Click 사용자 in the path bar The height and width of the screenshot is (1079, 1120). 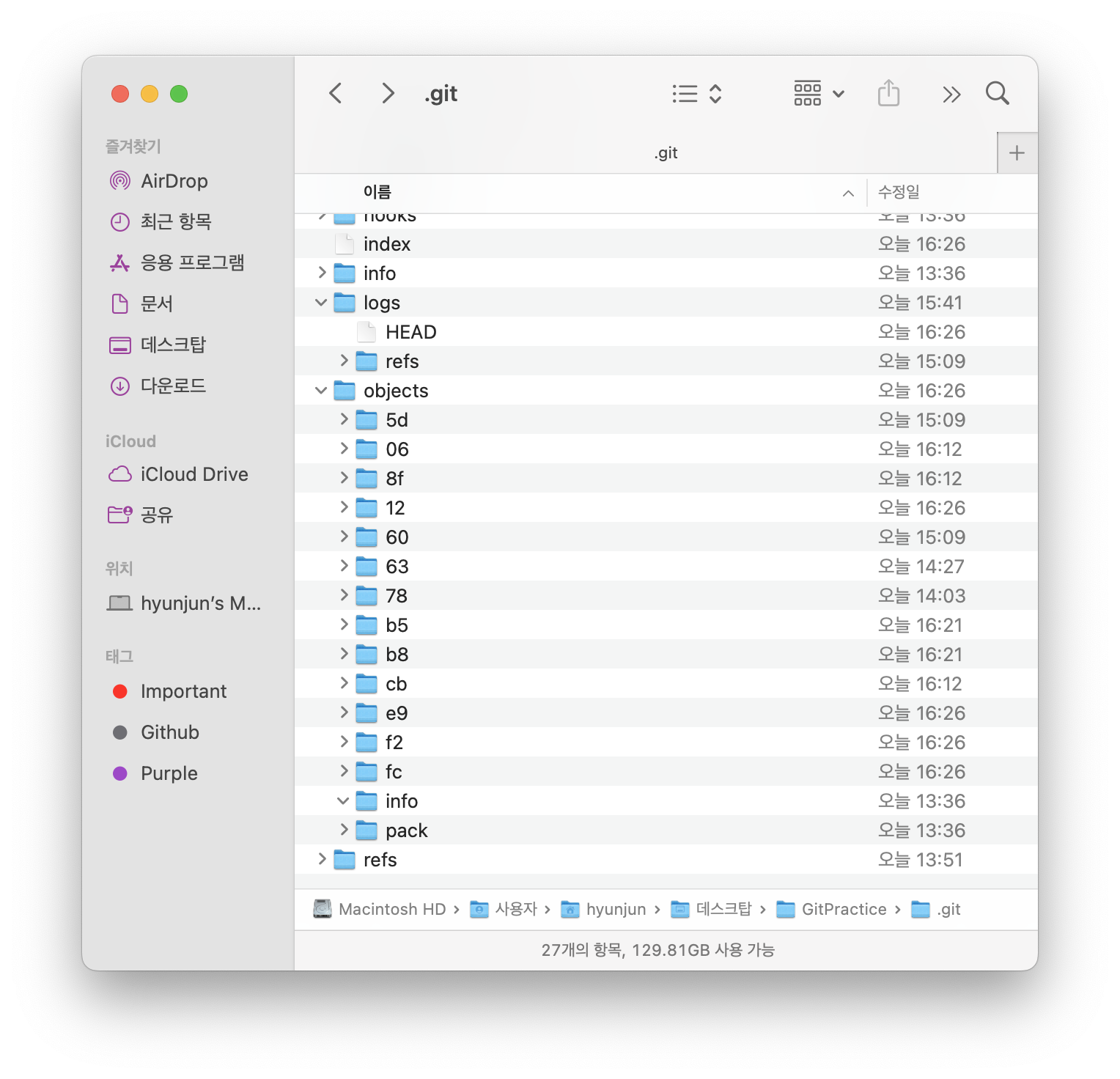[504, 909]
